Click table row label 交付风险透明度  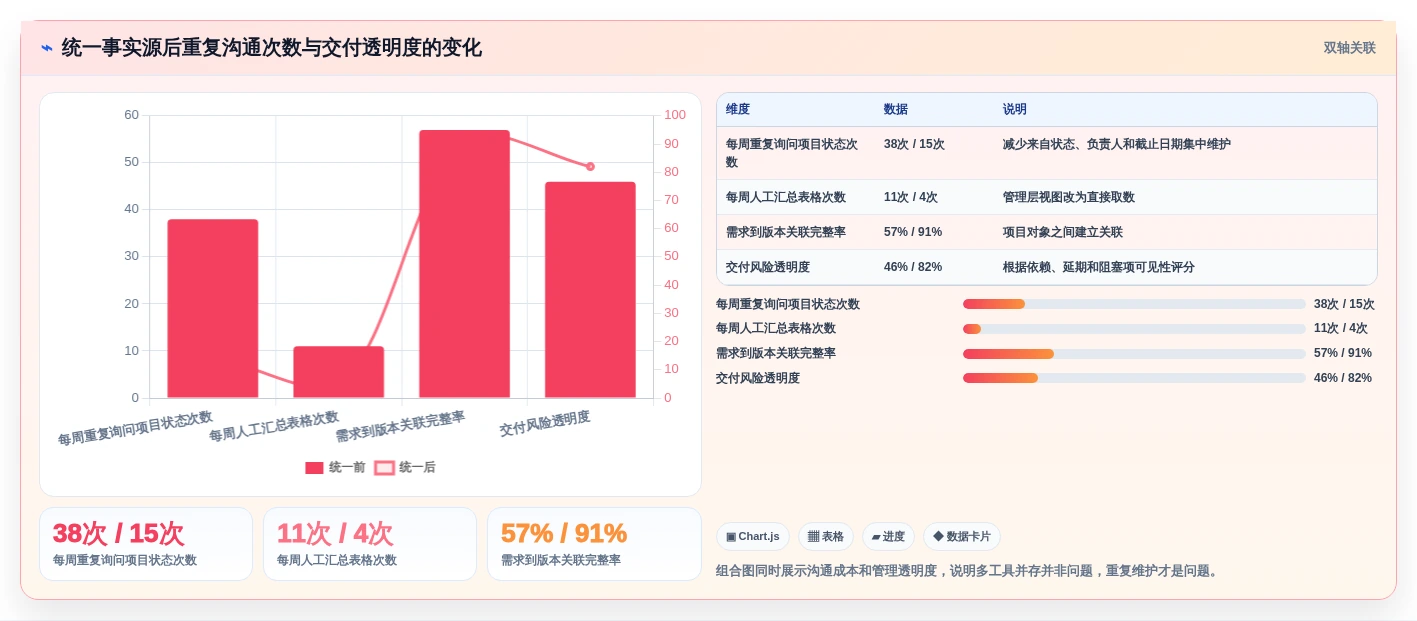tap(768, 267)
